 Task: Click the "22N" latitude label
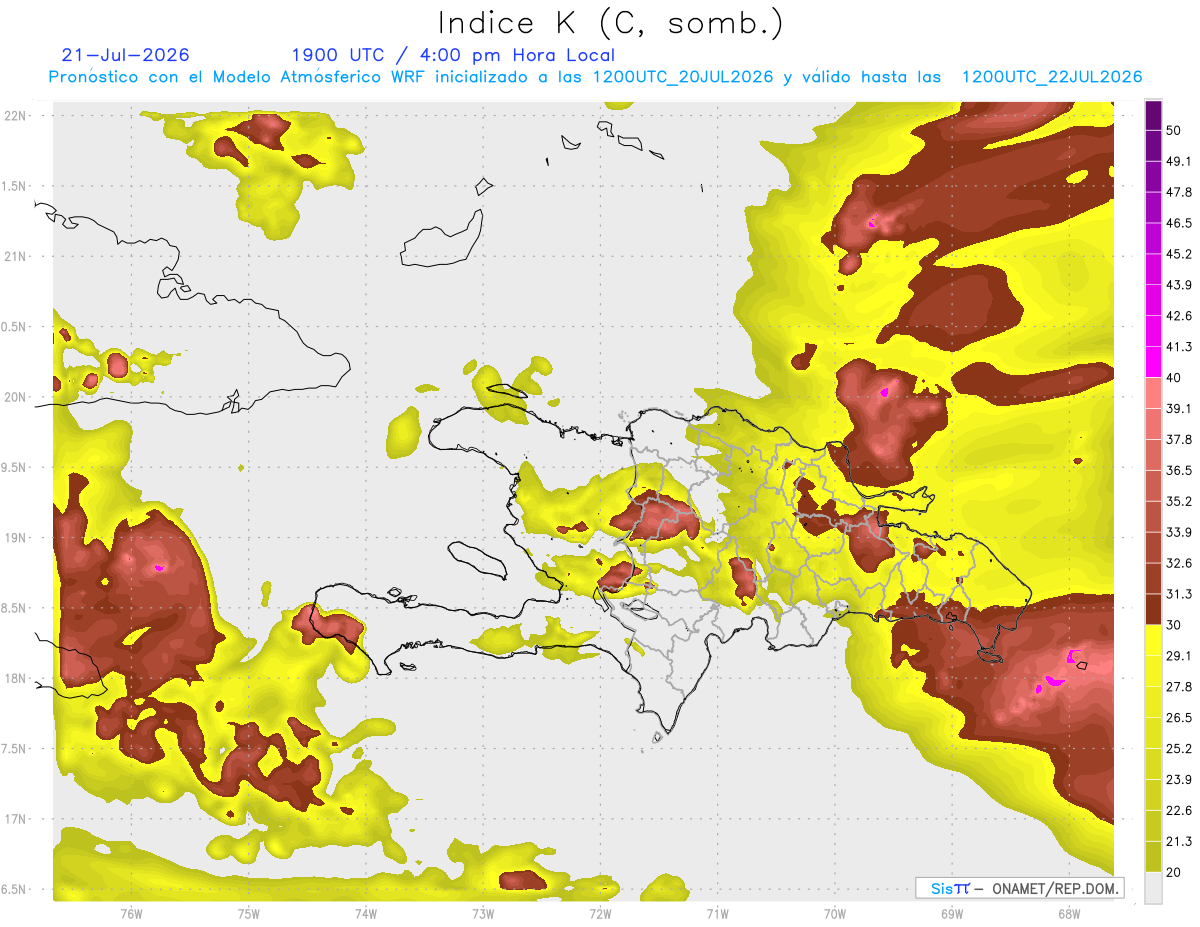click(x=17, y=115)
